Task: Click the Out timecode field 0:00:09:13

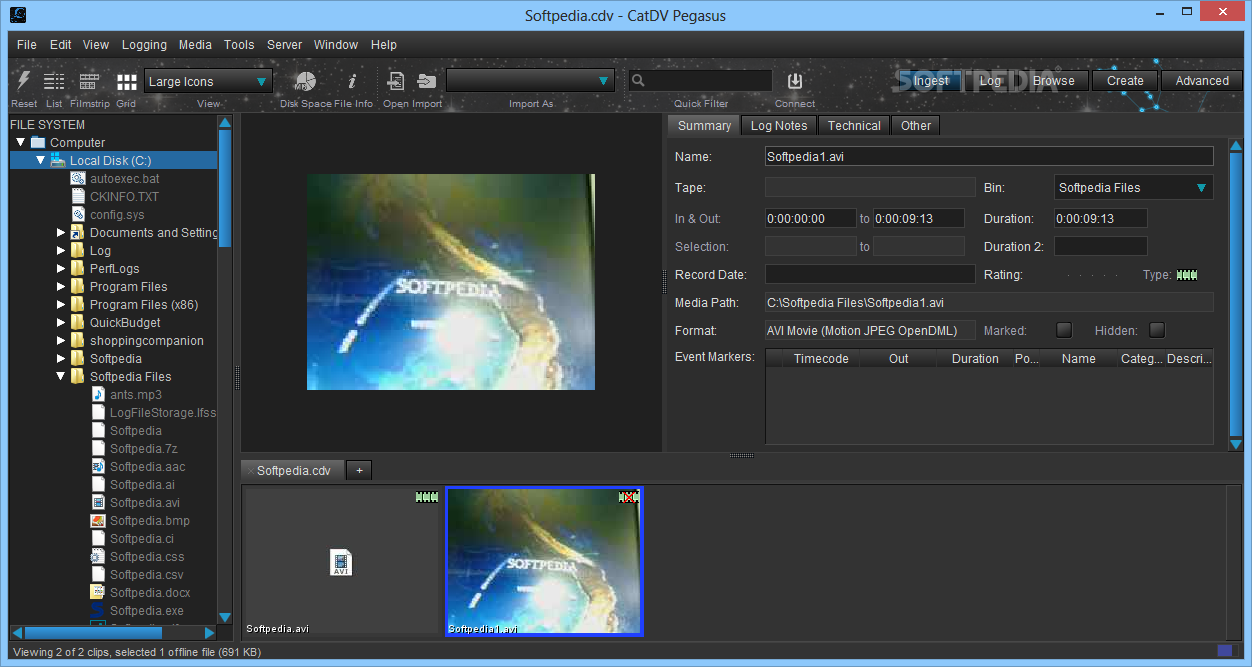Action: point(919,218)
